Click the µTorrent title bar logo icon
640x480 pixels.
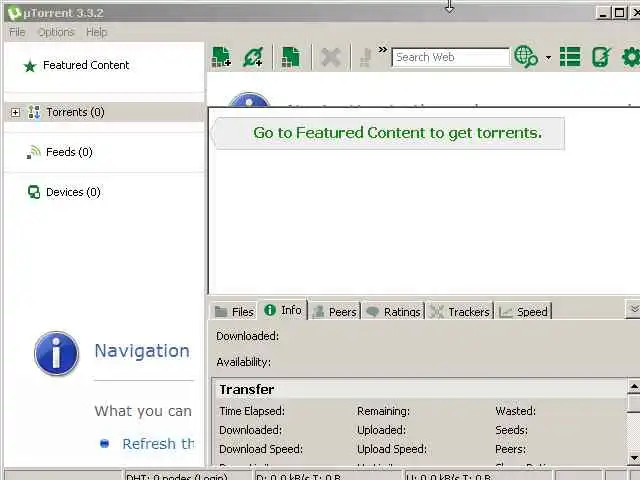(14, 13)
